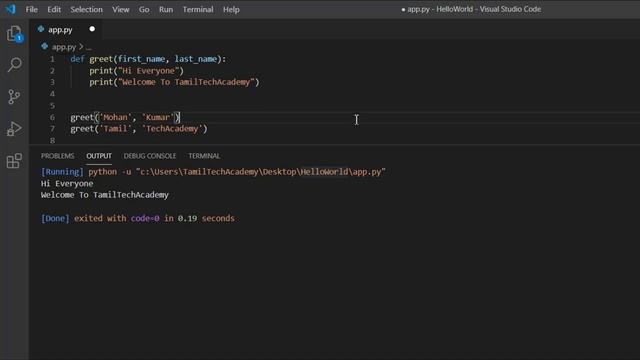Screen dimensions: 640x360
Task: Open the Run and Debug view
Action: coord(14,129)
